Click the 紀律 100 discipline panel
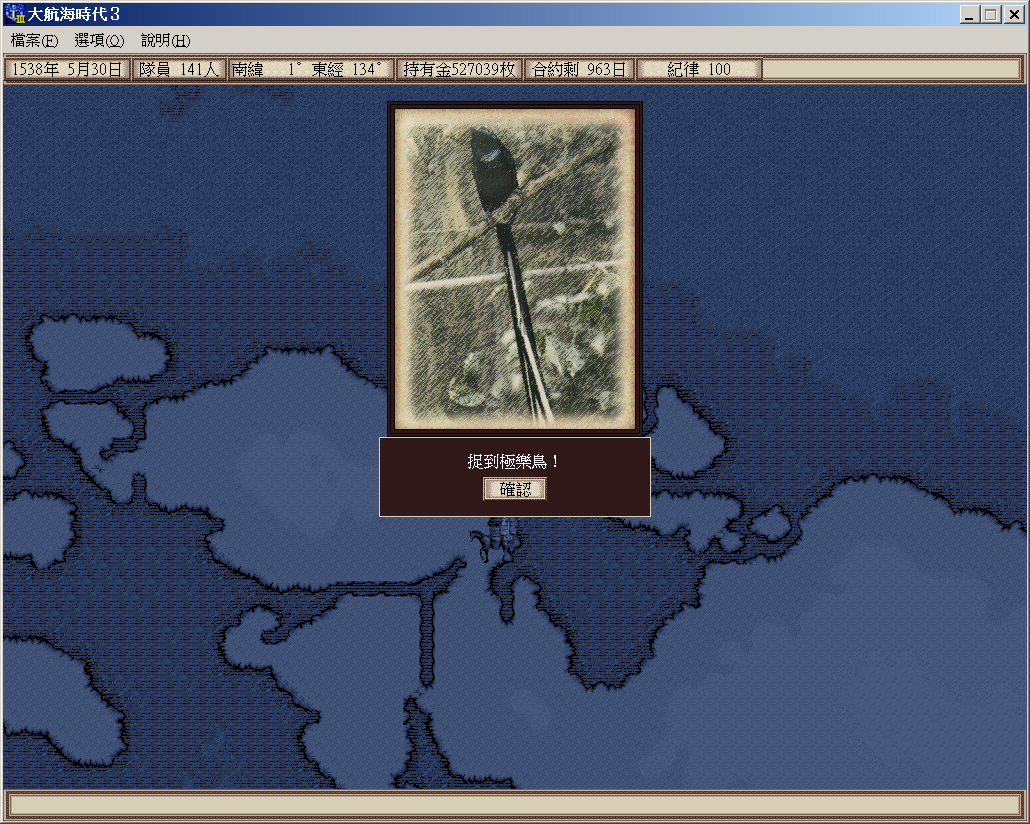Screen dimensions: 1030x824 699,69
